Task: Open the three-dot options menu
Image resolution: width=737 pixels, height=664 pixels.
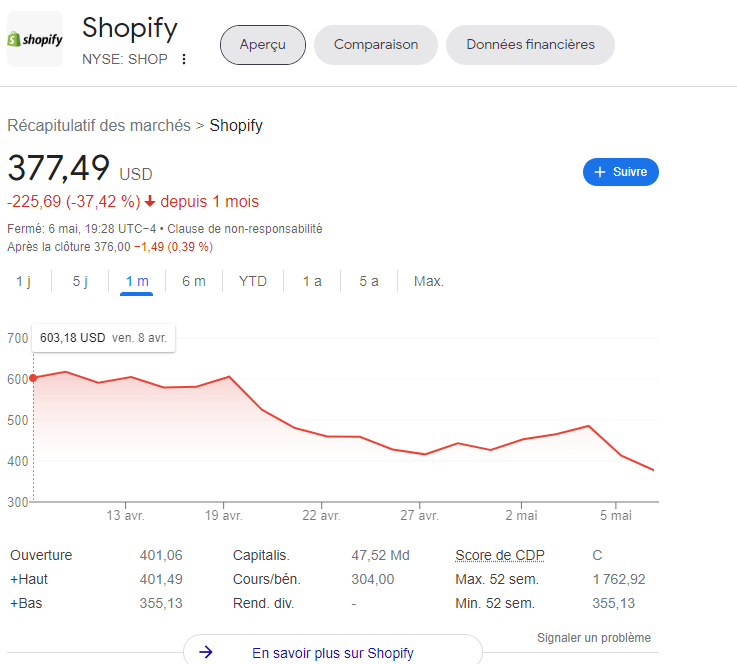Action: click(184, 59)
